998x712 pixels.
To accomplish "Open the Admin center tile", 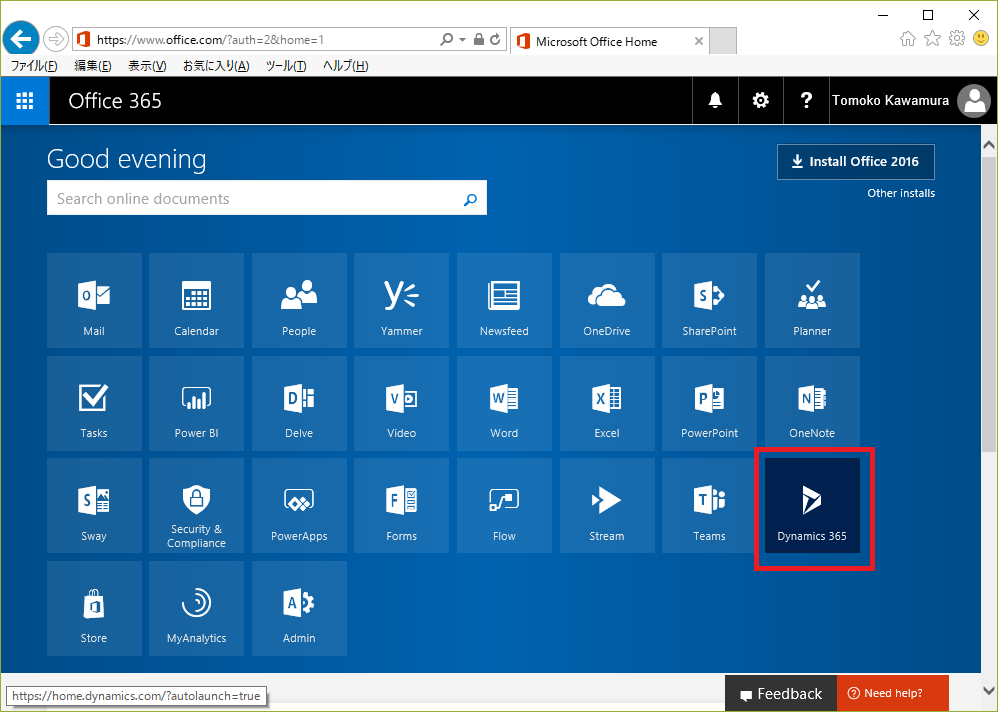I will [x=299, y=608].
